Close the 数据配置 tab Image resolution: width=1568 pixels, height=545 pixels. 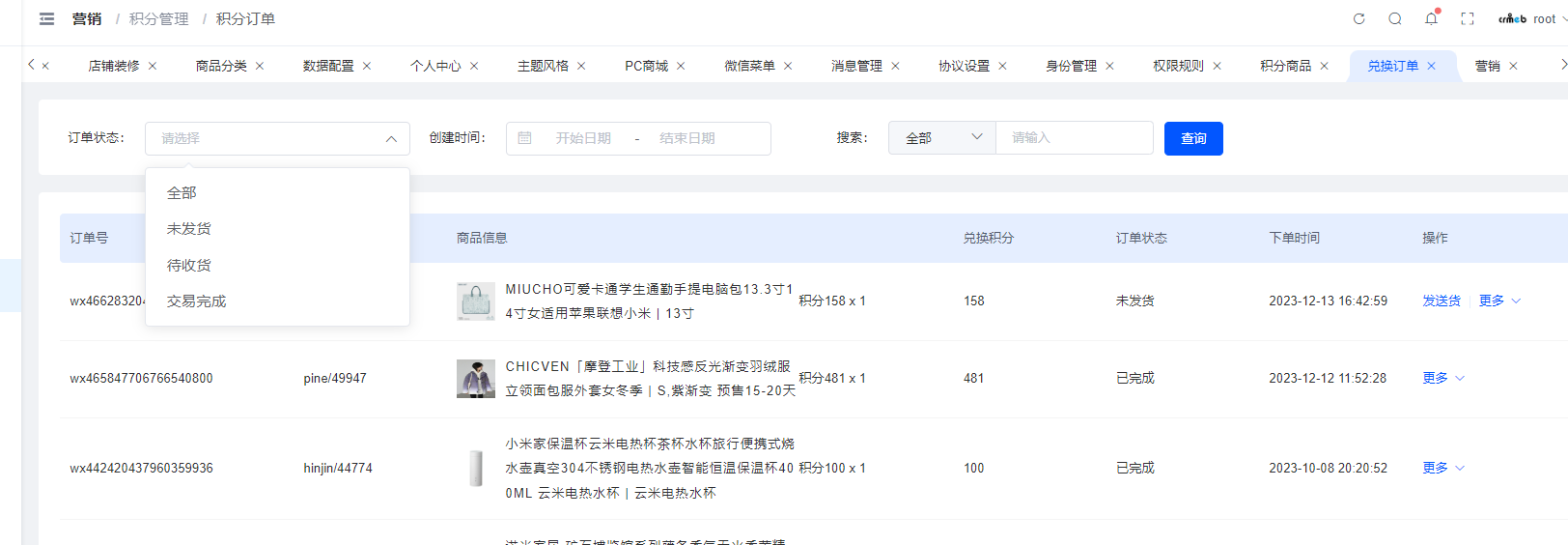(367, 66)
